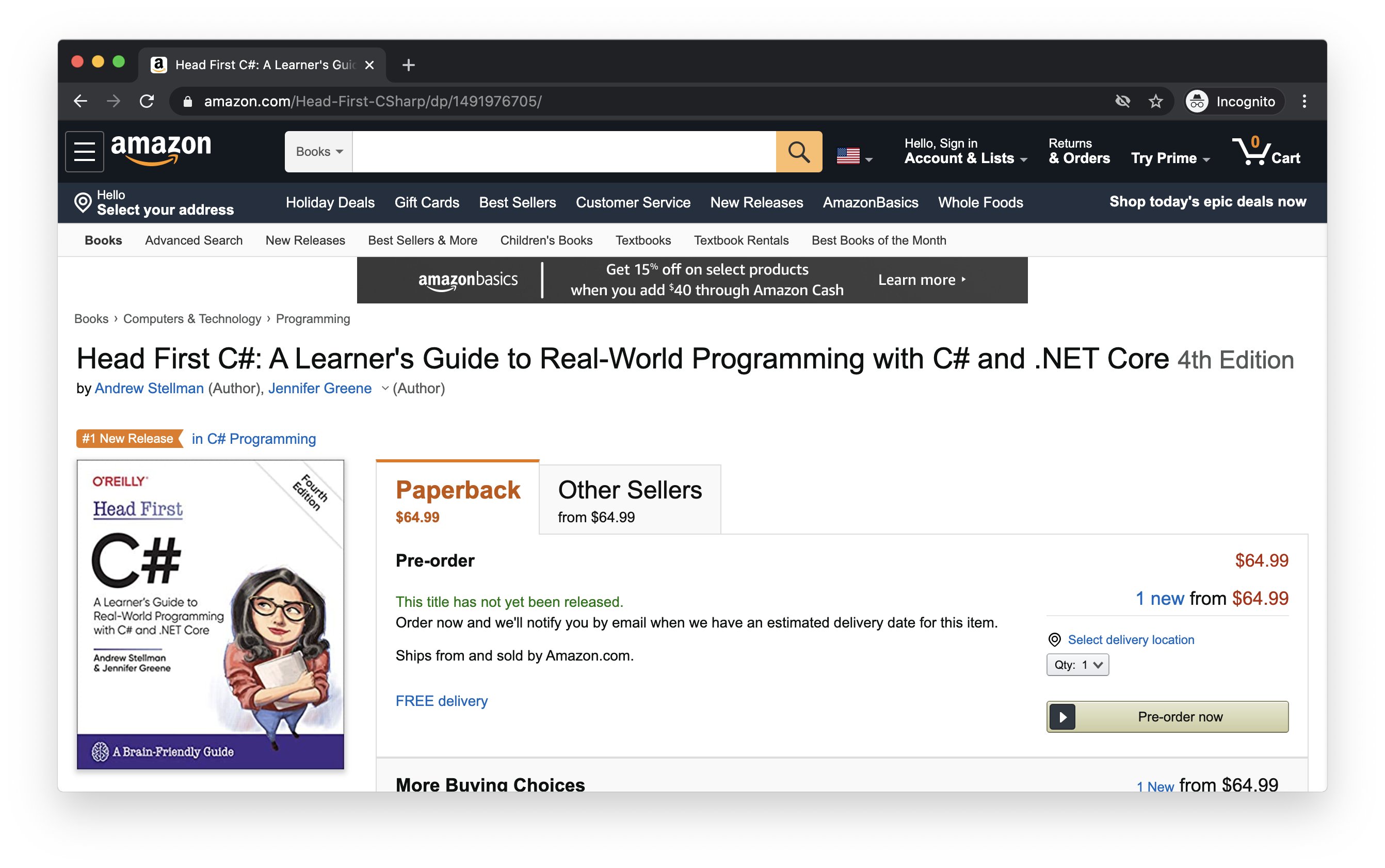Click the third-party cookie blocked eye icon
Viewport: 1385px width, 868px height.
coord(1122,101)
